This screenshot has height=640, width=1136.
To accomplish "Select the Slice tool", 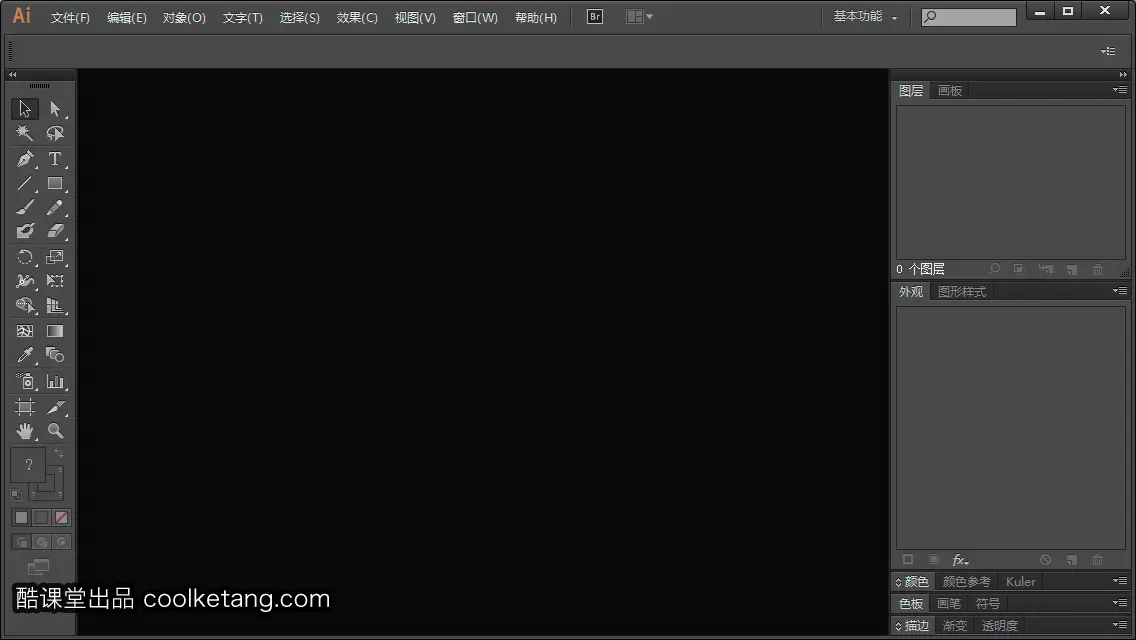I will click(55, 407).
